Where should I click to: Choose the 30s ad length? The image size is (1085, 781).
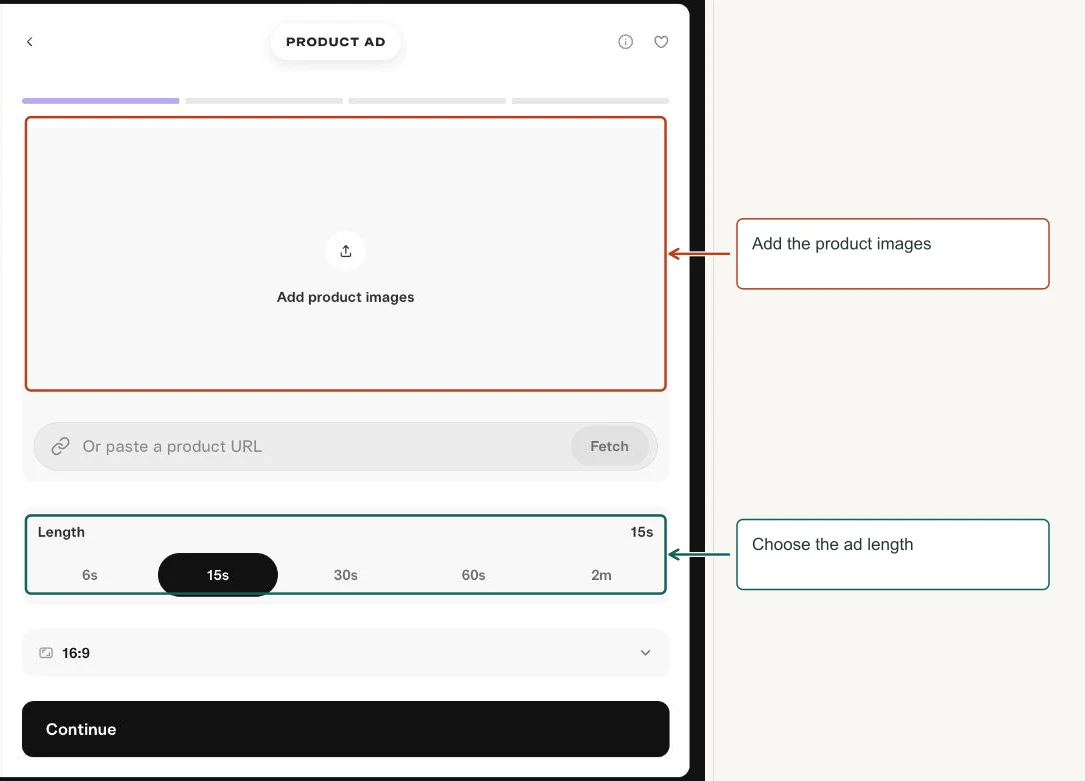coord(346,575)
